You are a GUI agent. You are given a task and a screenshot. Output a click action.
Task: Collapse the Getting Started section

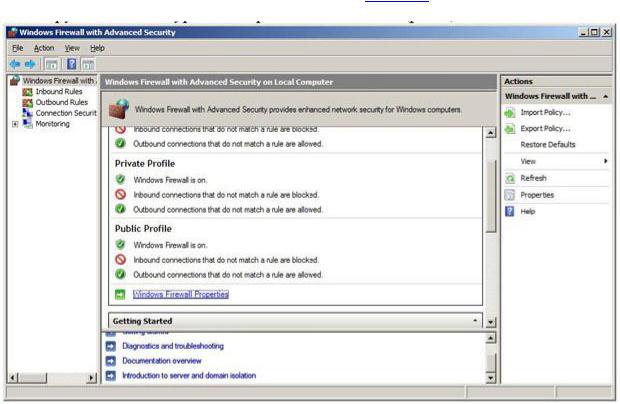point(475,321)
